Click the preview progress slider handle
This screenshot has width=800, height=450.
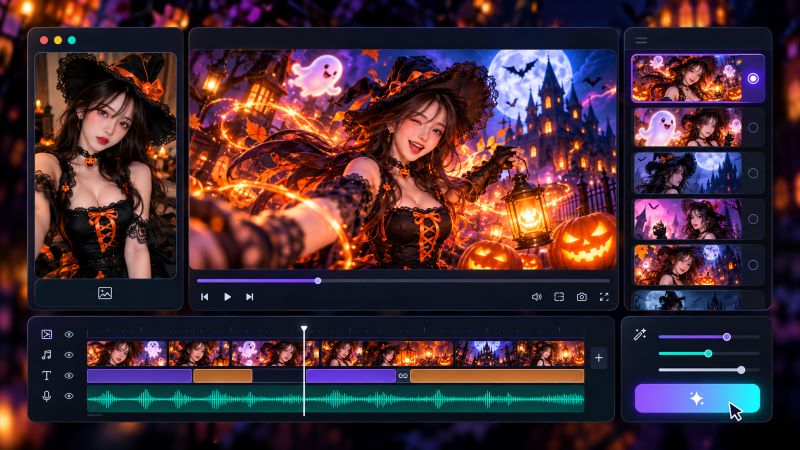[318, 281]
